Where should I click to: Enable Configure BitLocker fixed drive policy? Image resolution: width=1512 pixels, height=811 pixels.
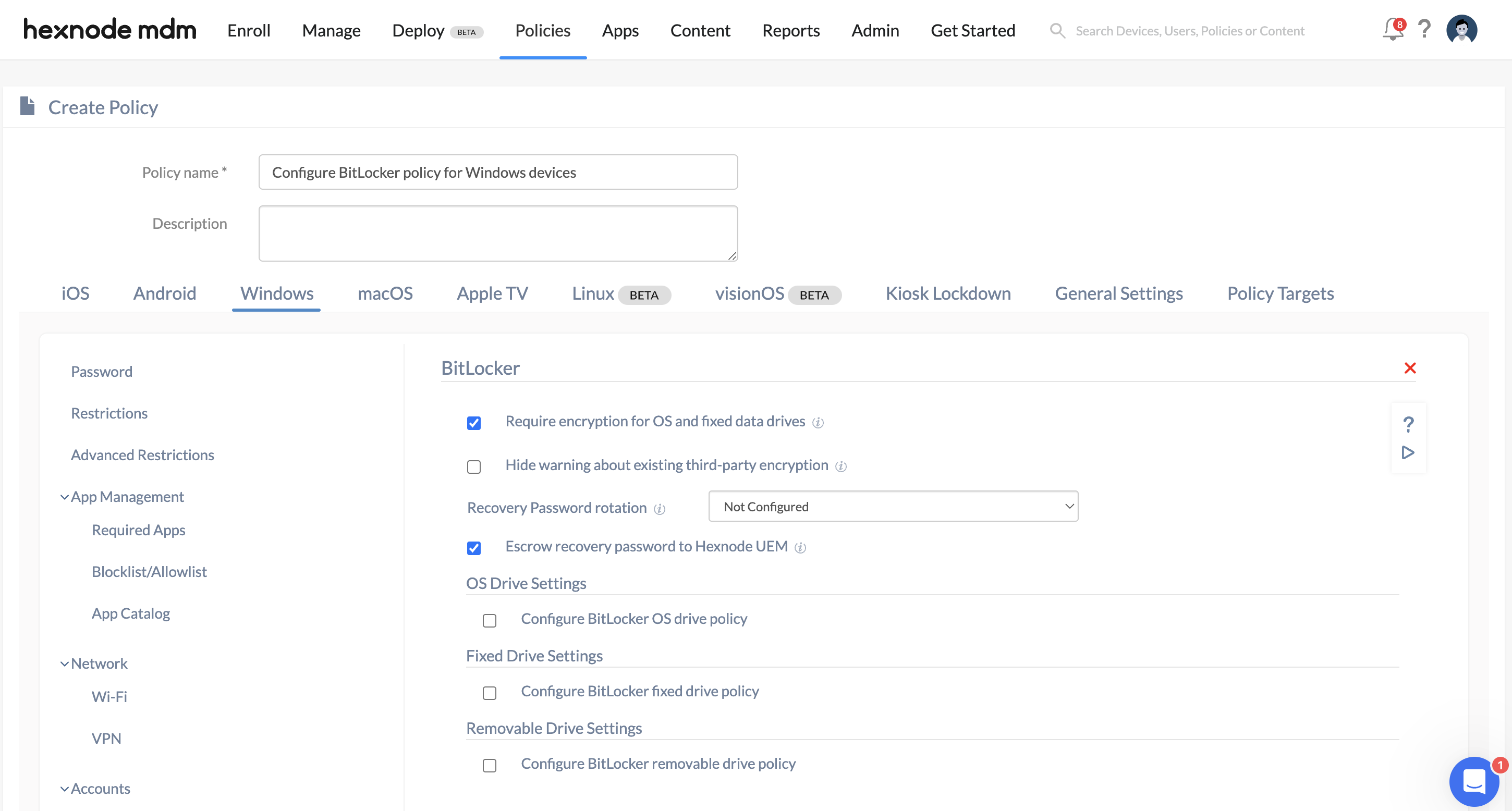tap(490, 693)
